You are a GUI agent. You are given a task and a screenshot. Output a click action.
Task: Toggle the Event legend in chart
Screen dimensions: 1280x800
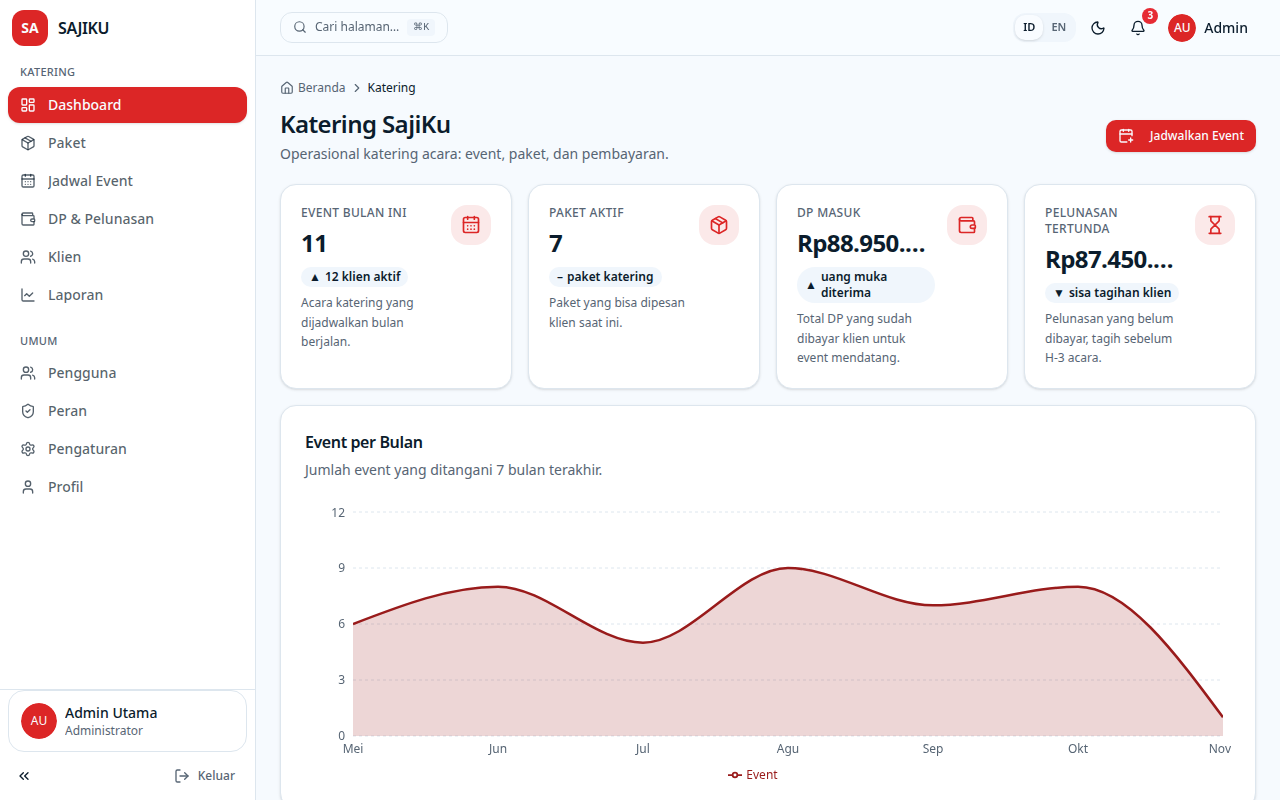(753, 775)
